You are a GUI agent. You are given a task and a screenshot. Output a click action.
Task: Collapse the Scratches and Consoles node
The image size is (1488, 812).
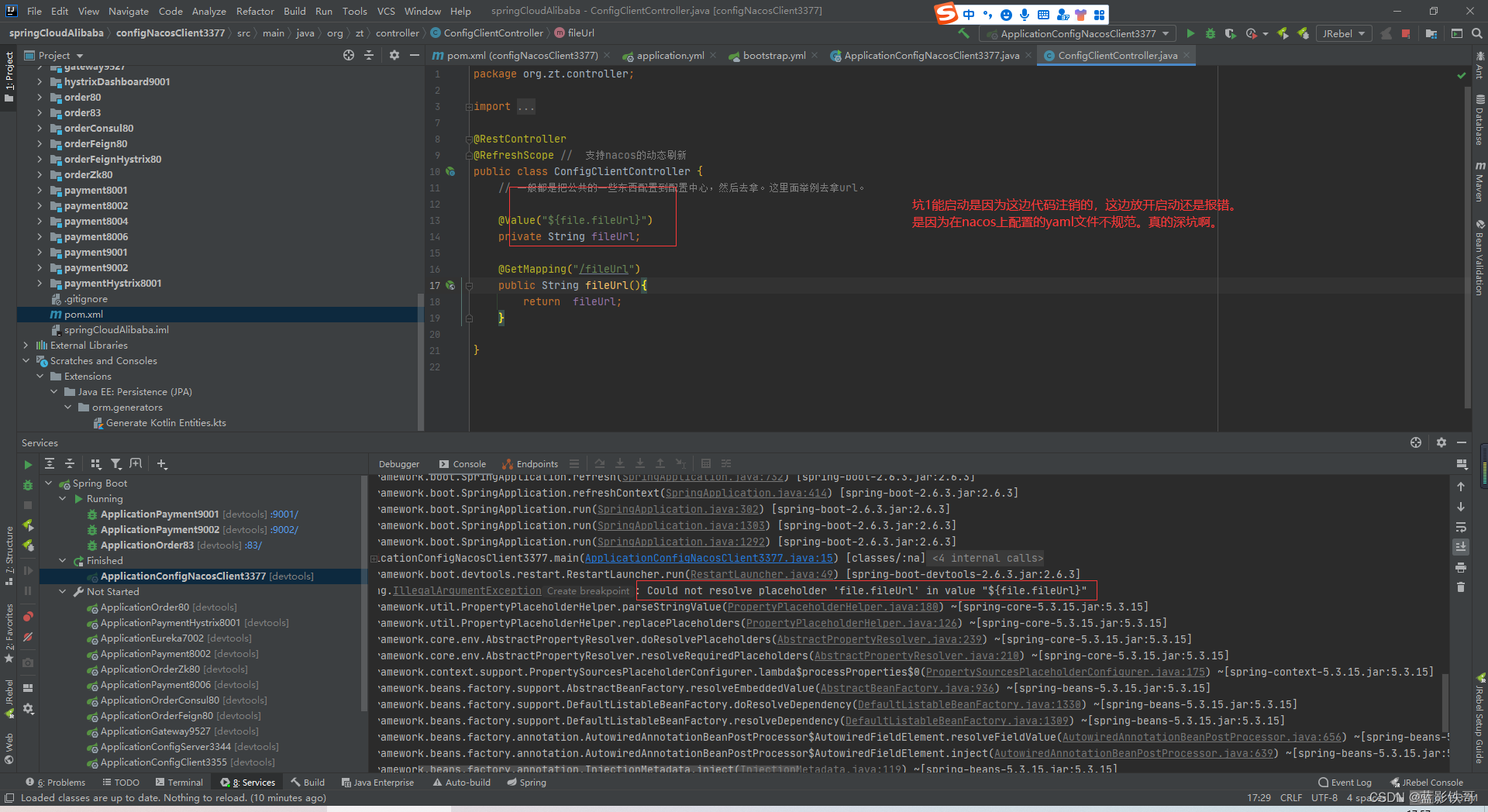point(26,360)
